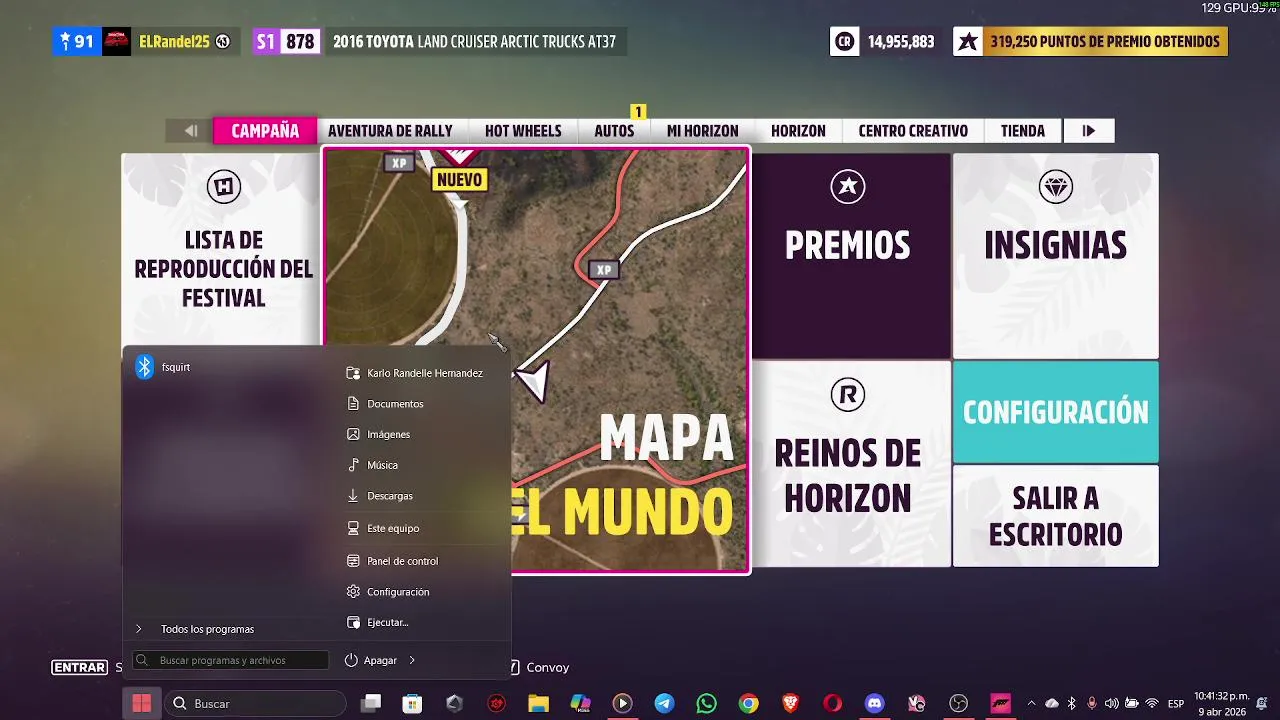Screen dimensions: 1280x720
Task: Click the Wi-Fi network tray icon
Action: pyautogui.click(x=1151, y=704)
